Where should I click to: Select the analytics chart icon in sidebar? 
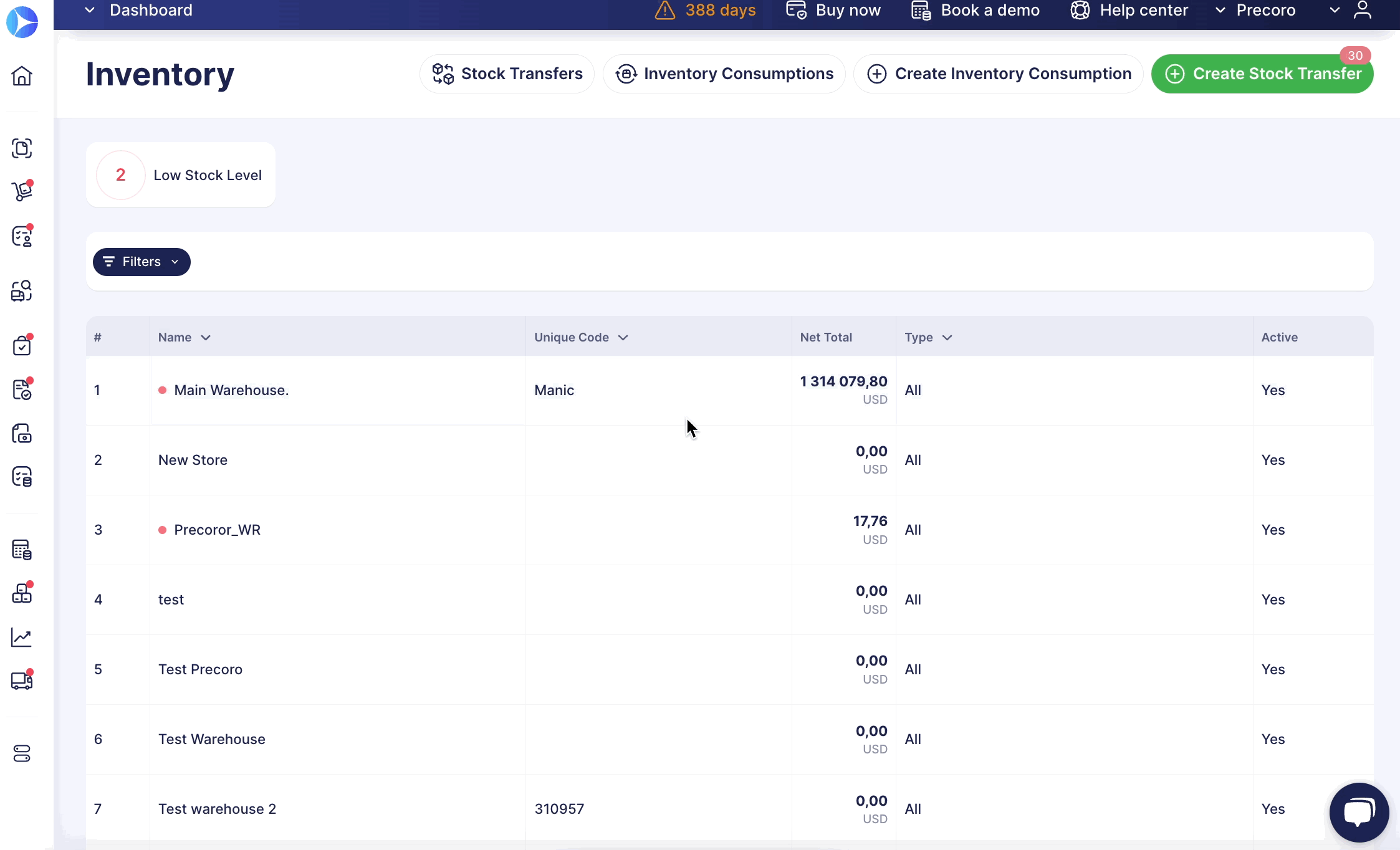click(x=22, y=637)
